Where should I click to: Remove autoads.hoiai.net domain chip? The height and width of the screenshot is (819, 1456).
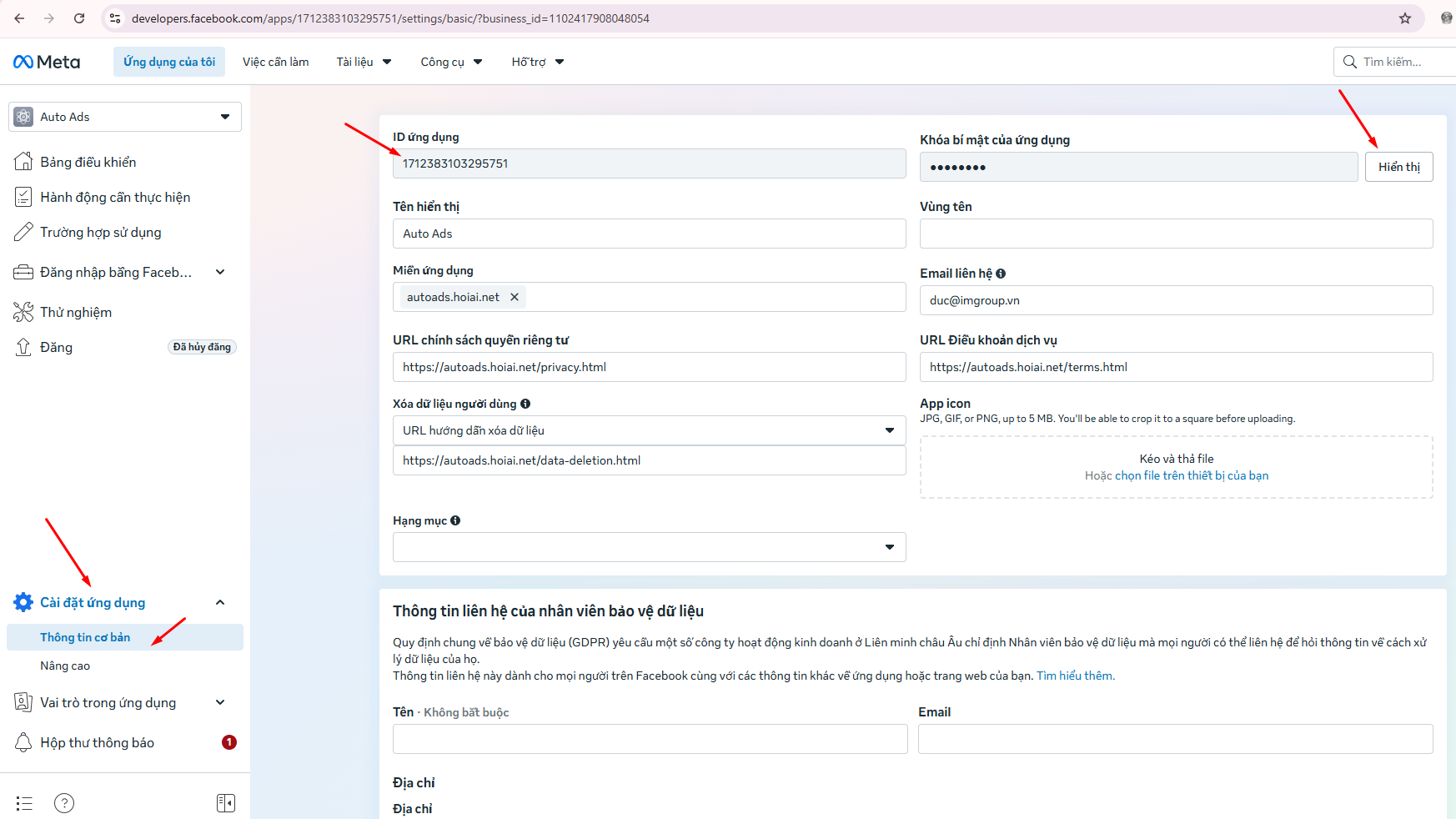pyautogui.click(x=515, y=297)
